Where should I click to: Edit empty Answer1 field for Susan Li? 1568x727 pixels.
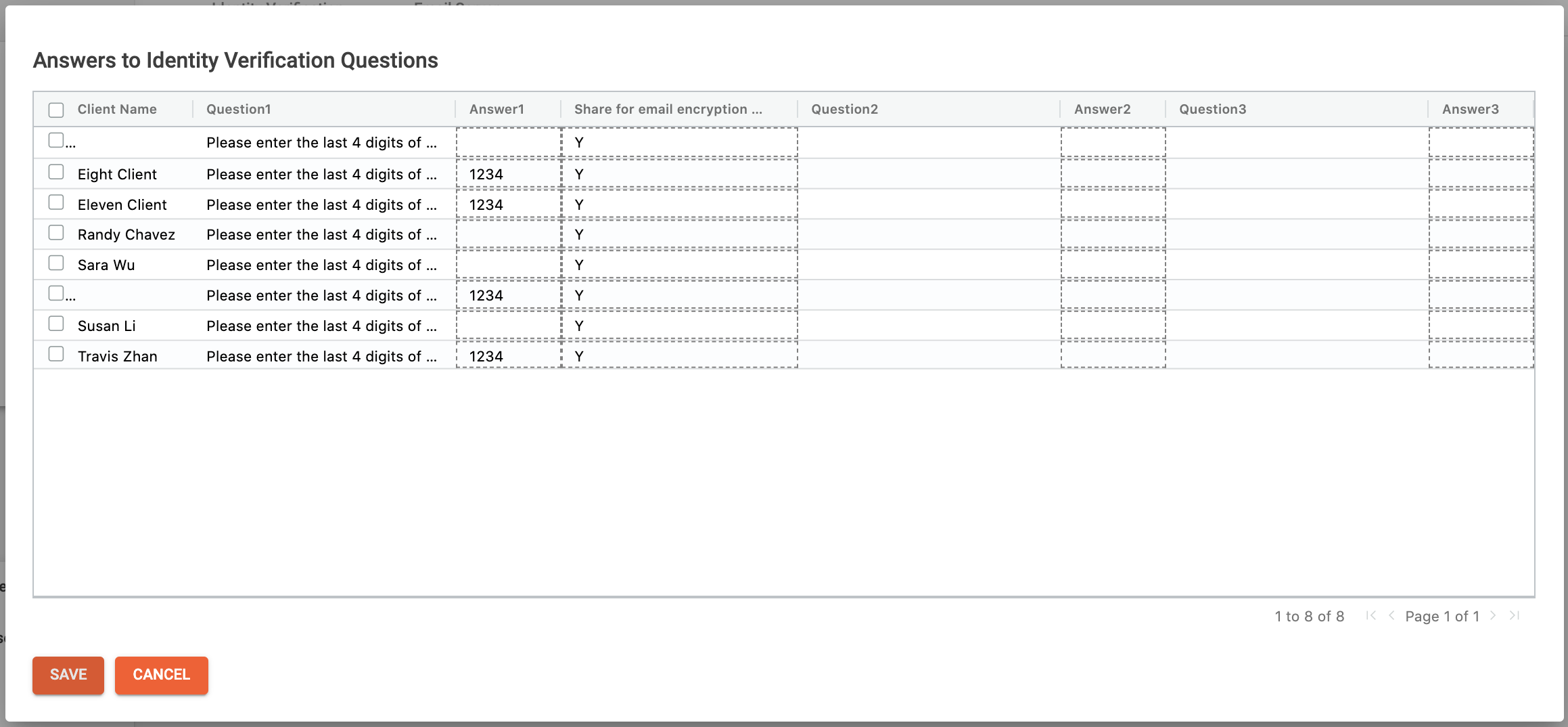[x=509, y=326]
